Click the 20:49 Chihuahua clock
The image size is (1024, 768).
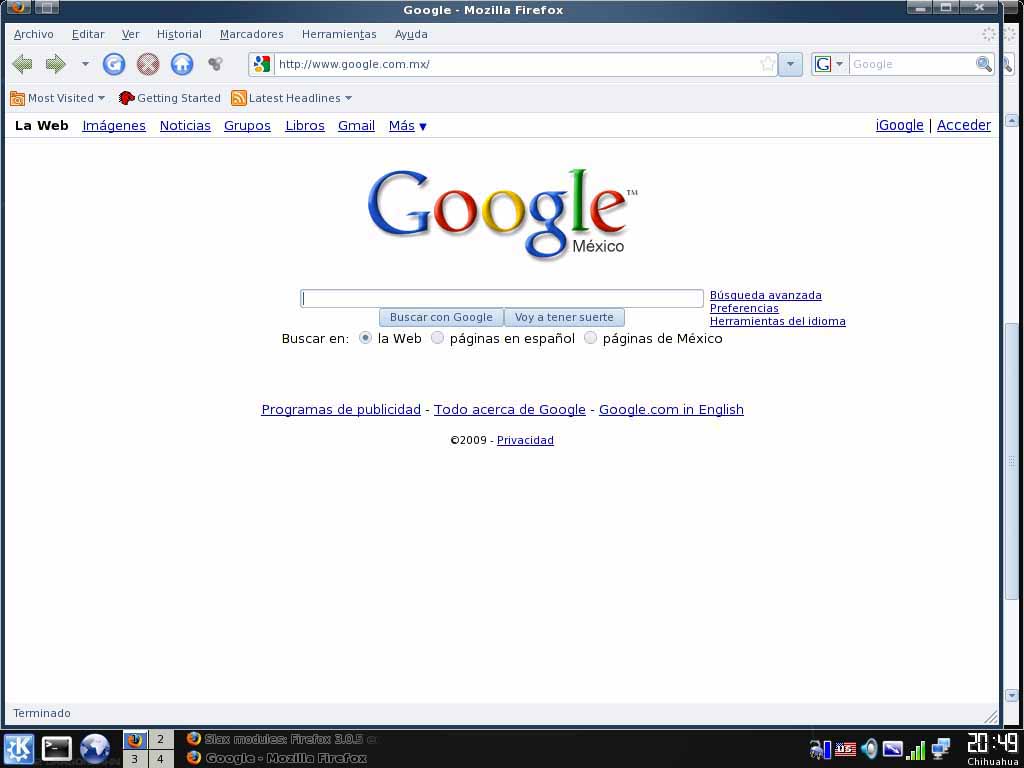pos(991,748)
